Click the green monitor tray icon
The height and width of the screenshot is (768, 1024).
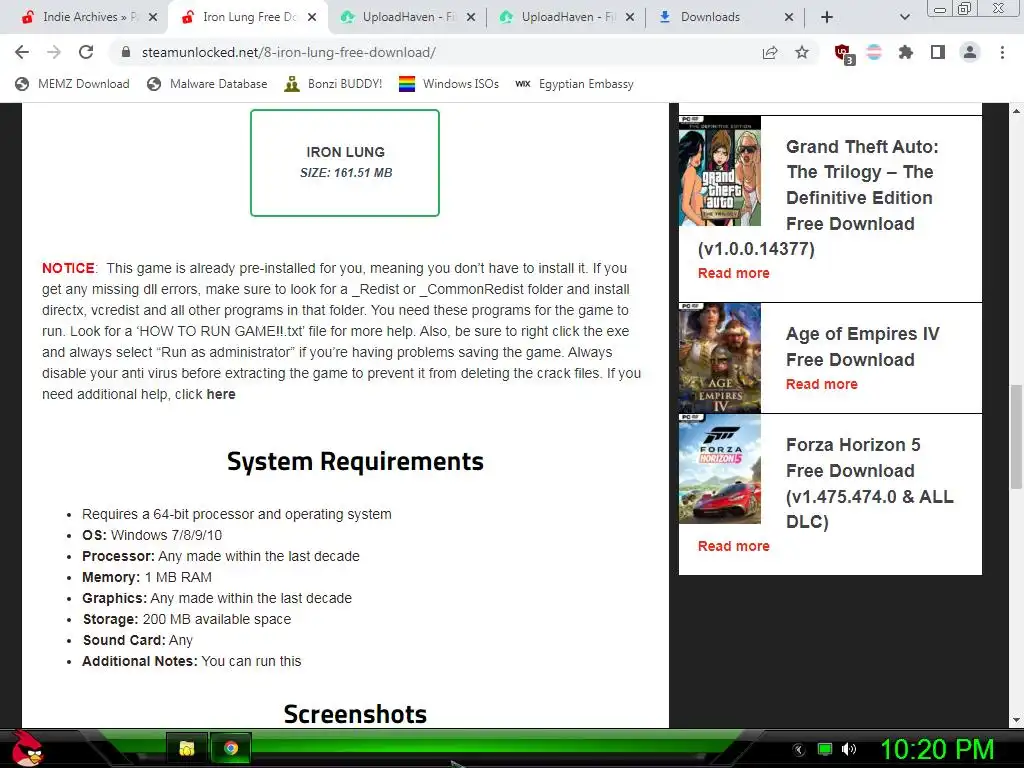point(825,749)
